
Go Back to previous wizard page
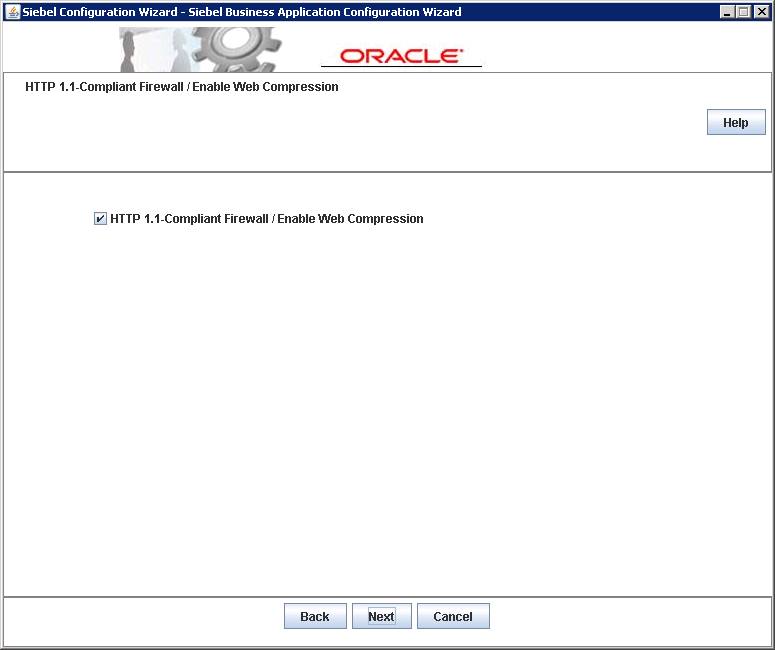click(x=315, y=616)
